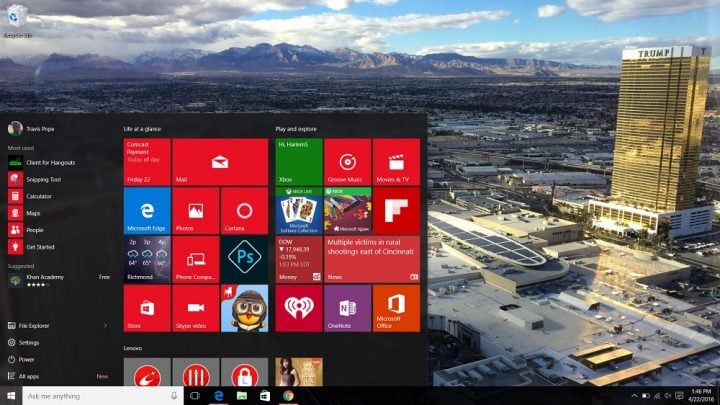720x405 pixels.
Task: Open the Flipboard tile
Action: pos(396,211)
